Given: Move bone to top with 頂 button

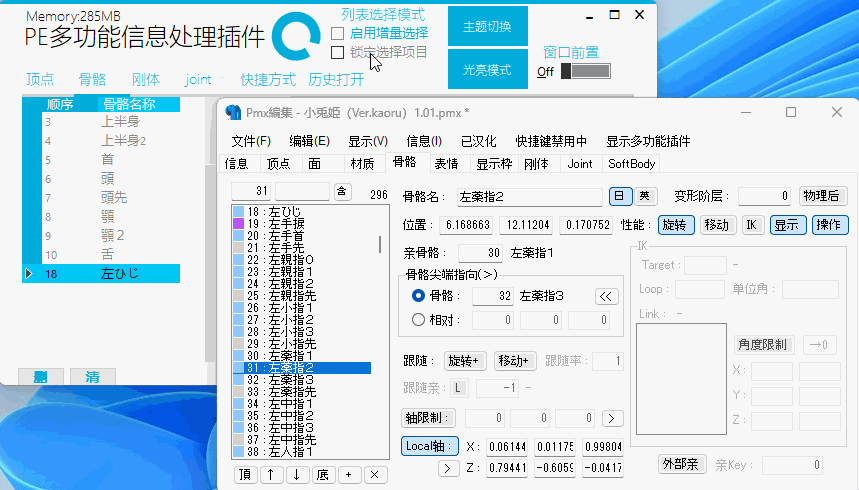Looking at the screenshot, I should coord(243,474).
